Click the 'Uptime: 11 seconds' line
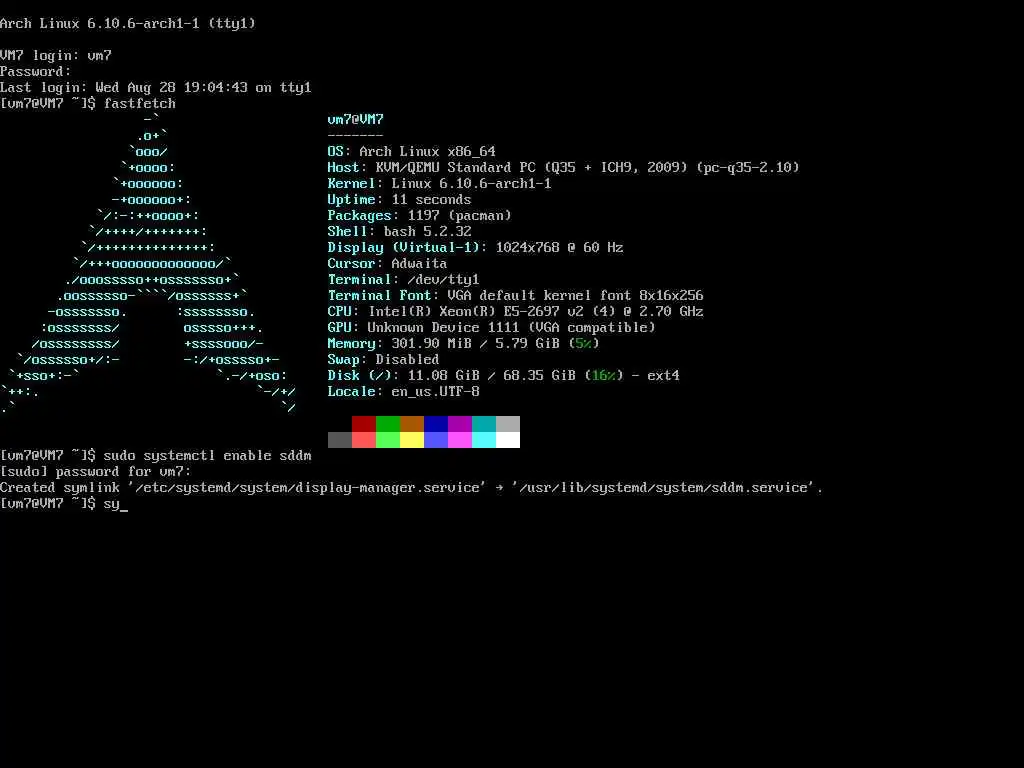 pyautogui.click(x=399, y=199)
